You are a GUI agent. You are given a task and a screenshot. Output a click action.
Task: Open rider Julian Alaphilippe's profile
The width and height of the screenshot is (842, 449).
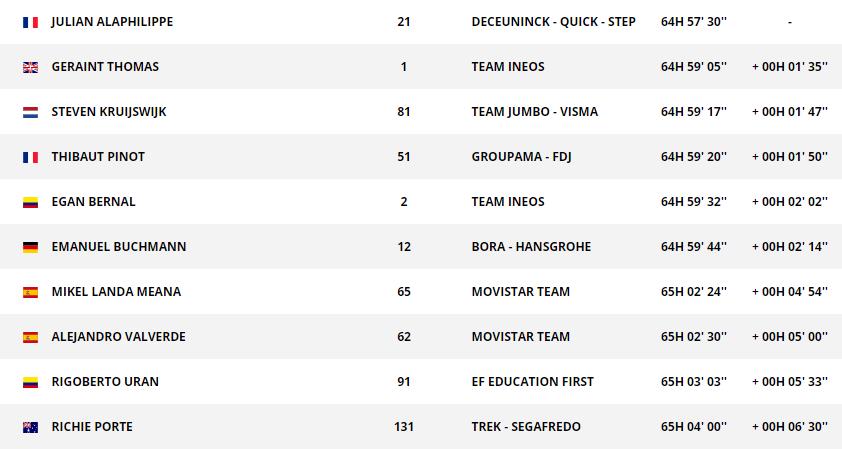point(112,22)
